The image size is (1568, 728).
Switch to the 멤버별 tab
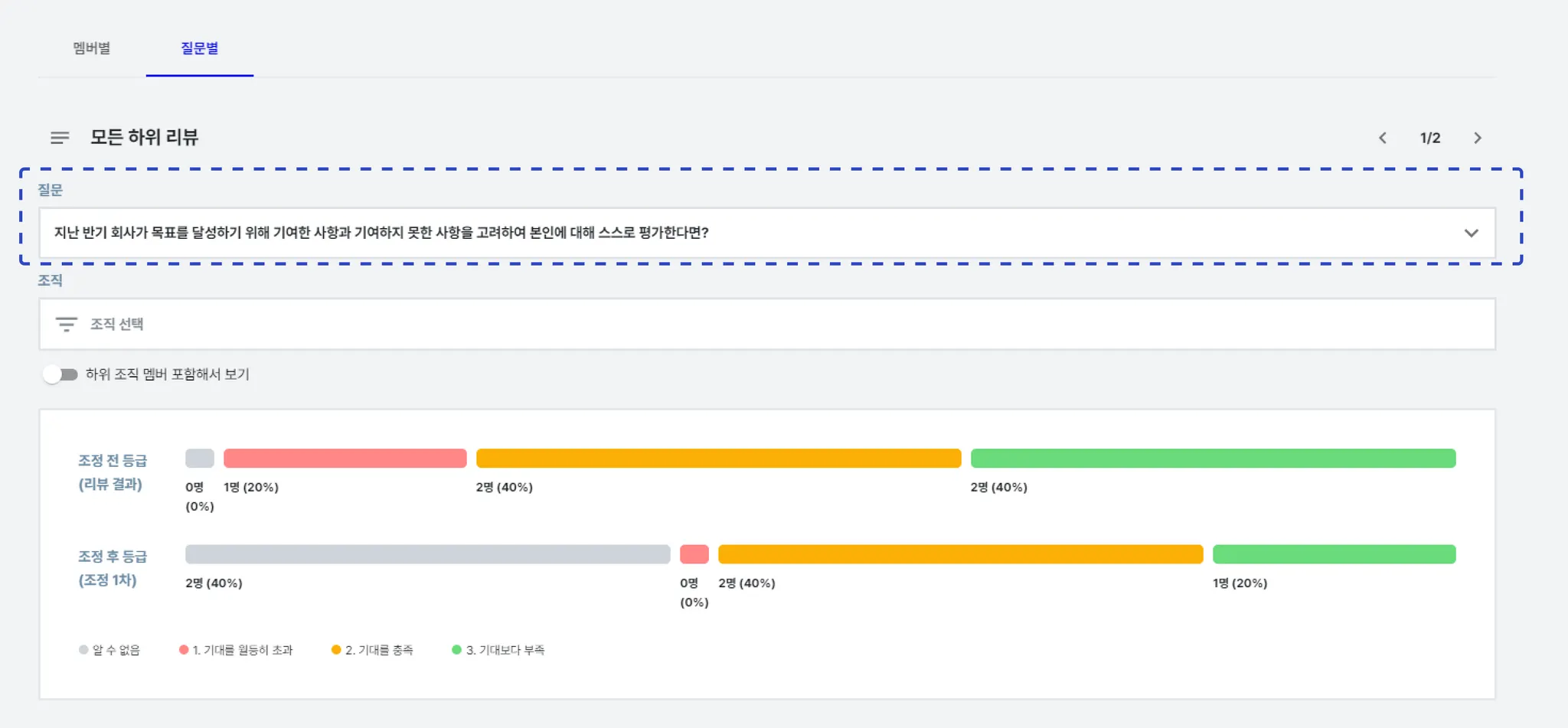point(92,48)
